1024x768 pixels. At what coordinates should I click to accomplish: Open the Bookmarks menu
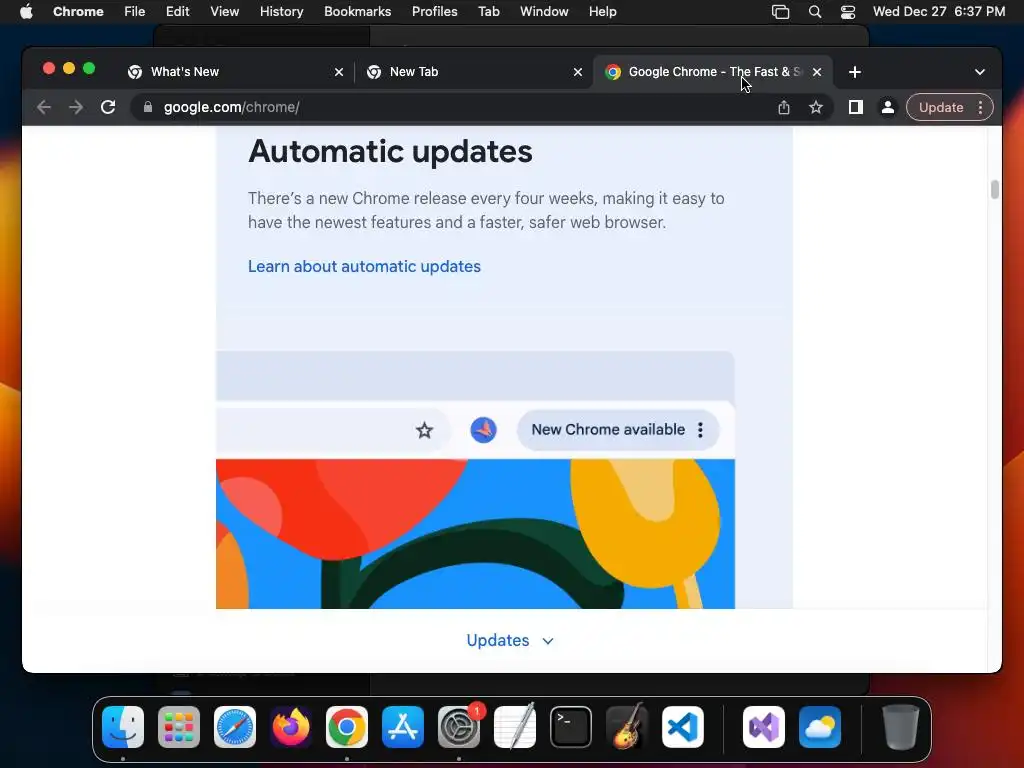click(358, 11)
